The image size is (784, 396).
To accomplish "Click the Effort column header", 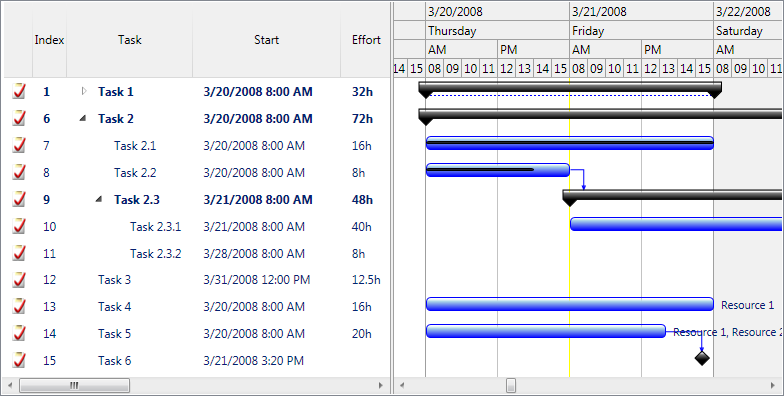I will (366, 40).
